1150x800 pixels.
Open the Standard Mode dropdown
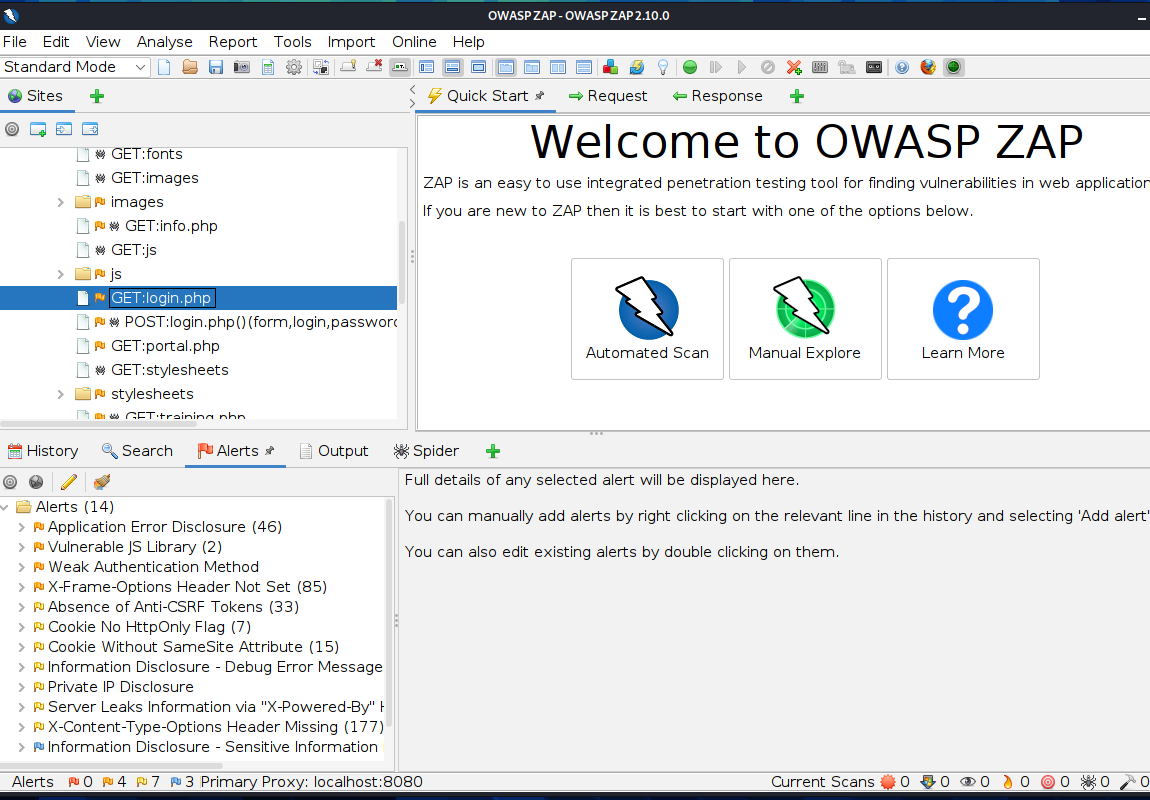[x=75, y=67]
